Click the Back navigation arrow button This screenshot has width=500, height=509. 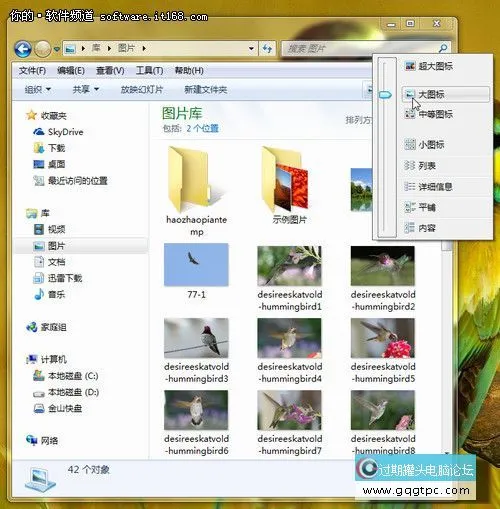tap(23, 49)
